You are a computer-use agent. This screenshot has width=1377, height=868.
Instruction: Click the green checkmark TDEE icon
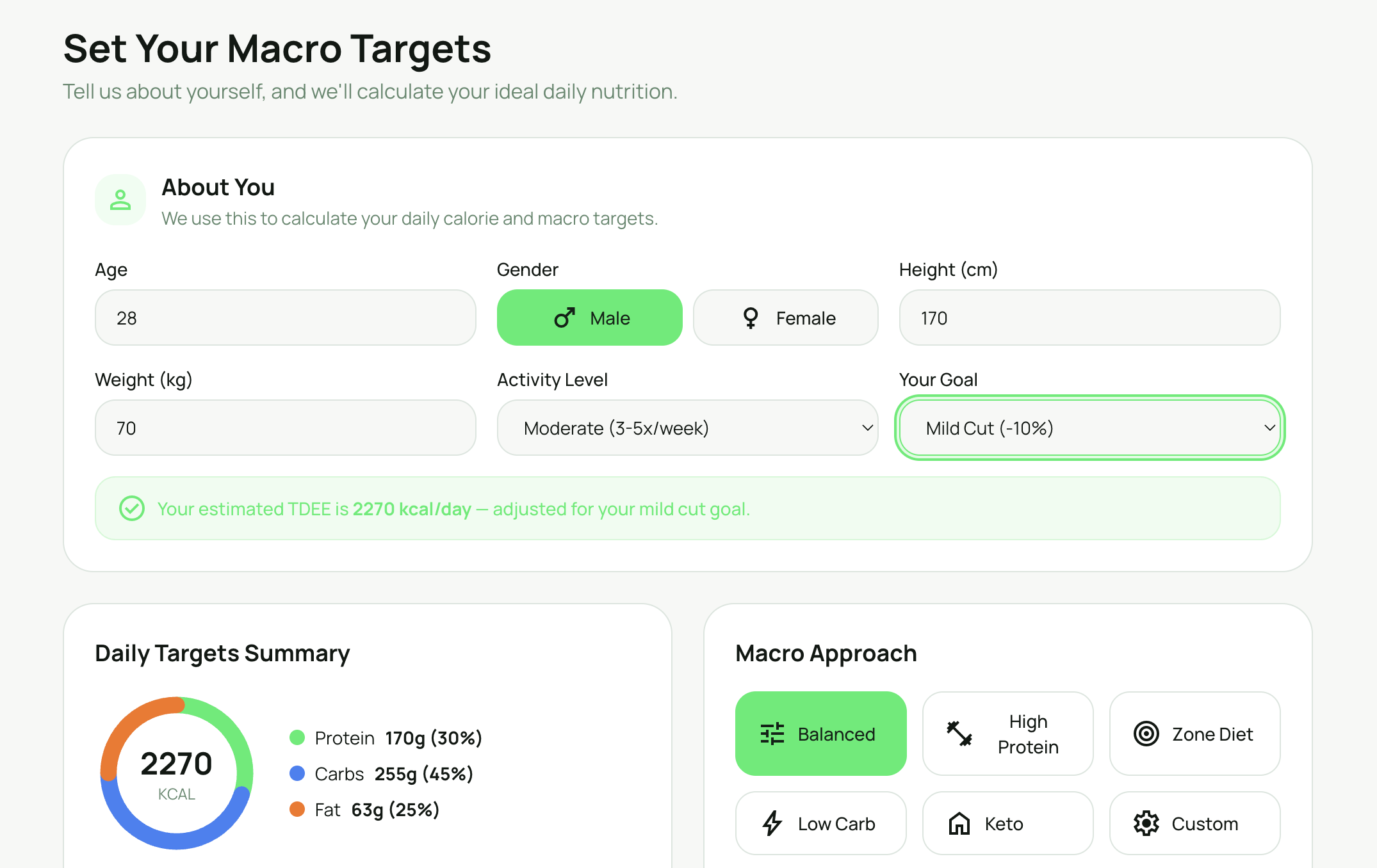132,509
